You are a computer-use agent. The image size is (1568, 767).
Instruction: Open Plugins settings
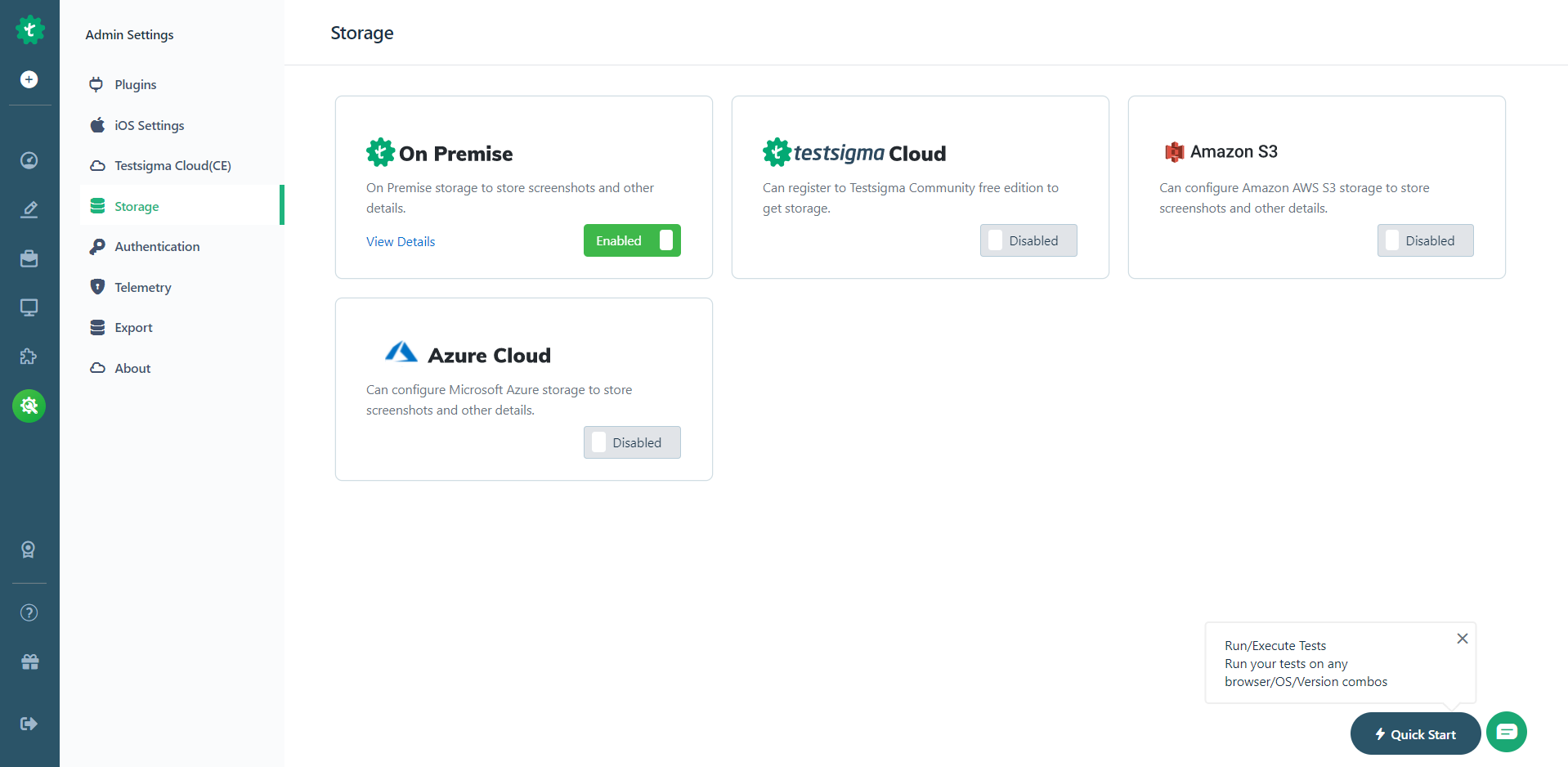[x=181, y=84]
